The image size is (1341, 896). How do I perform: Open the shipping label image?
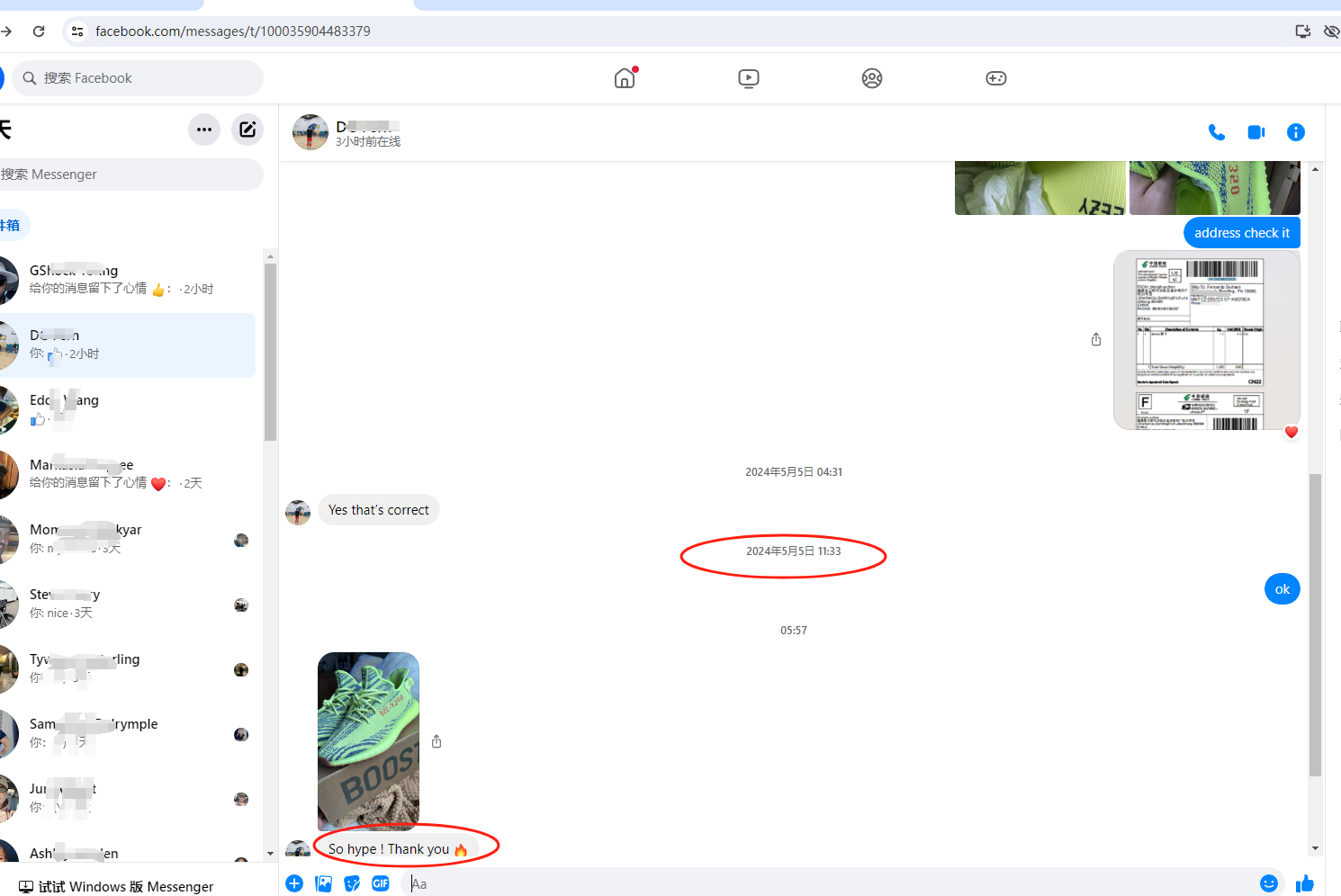(x=1206, y=340)
